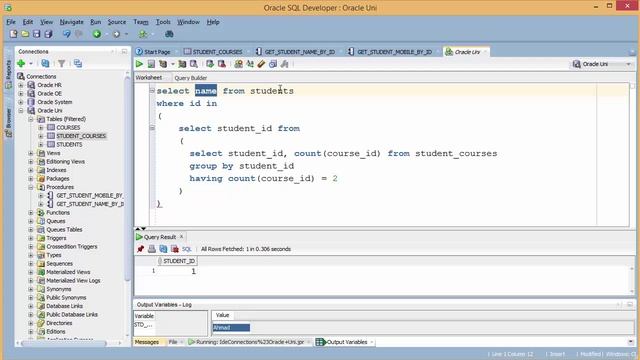
Task: Click the Open folder icon in main toolbar
Action: pos(25,34)
